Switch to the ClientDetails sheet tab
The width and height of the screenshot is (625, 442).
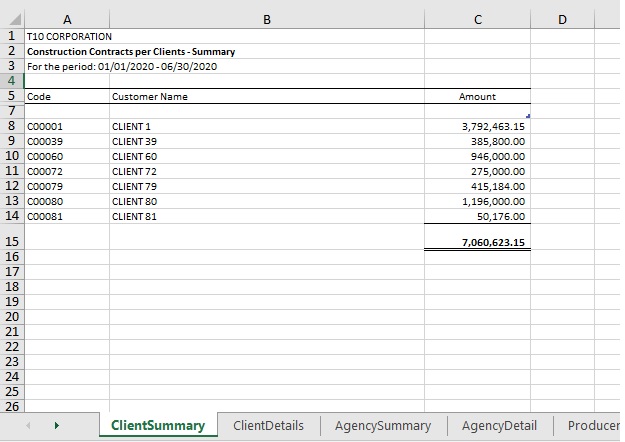tap(268, 426)
